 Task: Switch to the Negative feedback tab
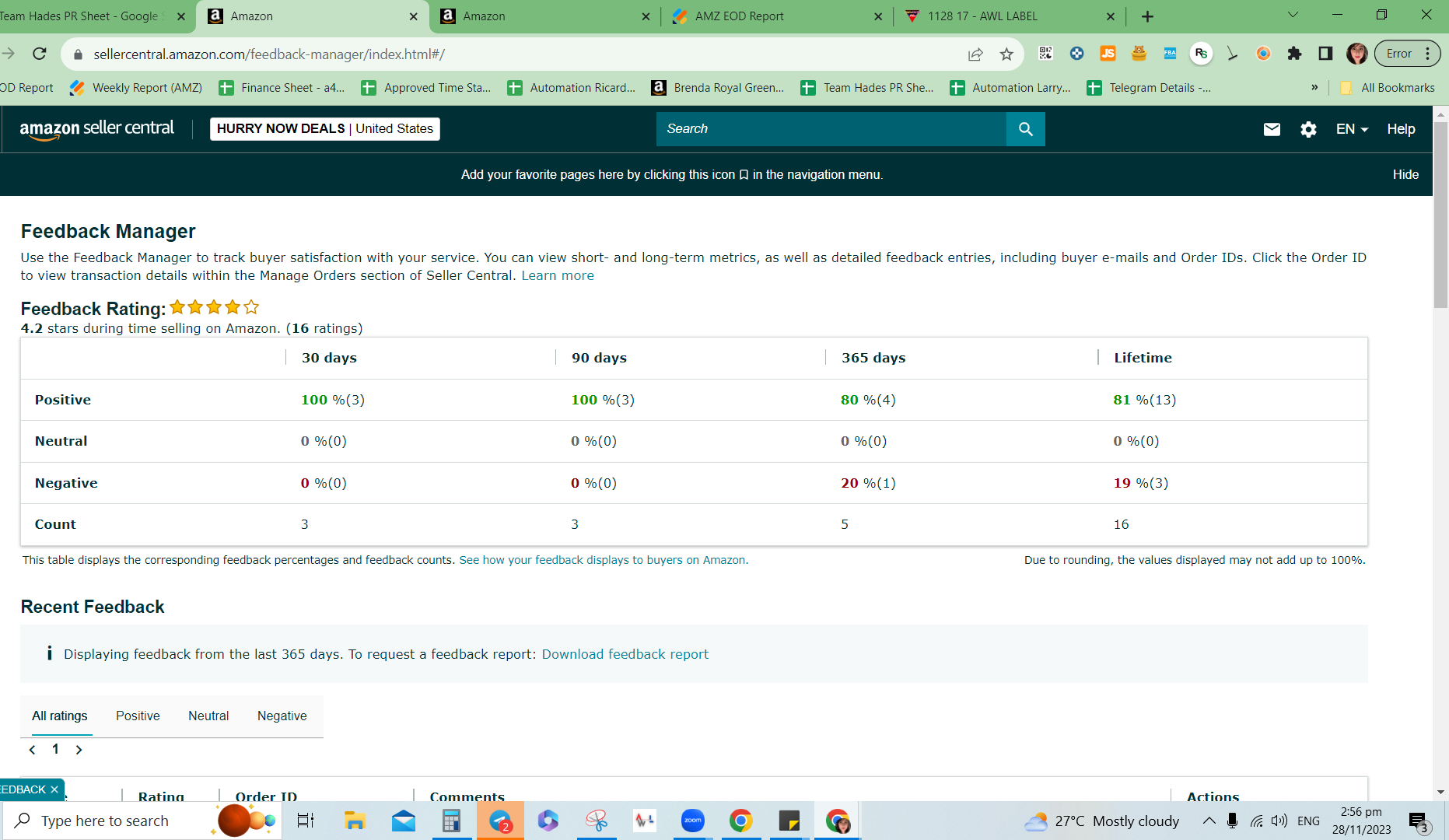(282, 716)
